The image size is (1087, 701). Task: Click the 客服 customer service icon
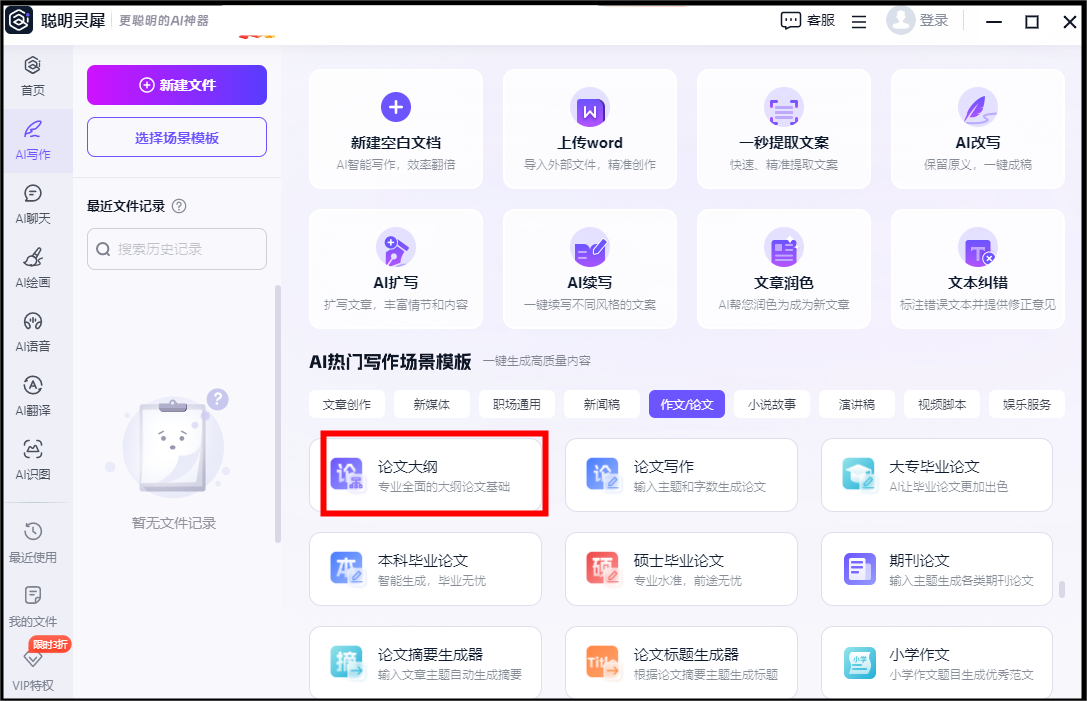(x=791, y=21)
